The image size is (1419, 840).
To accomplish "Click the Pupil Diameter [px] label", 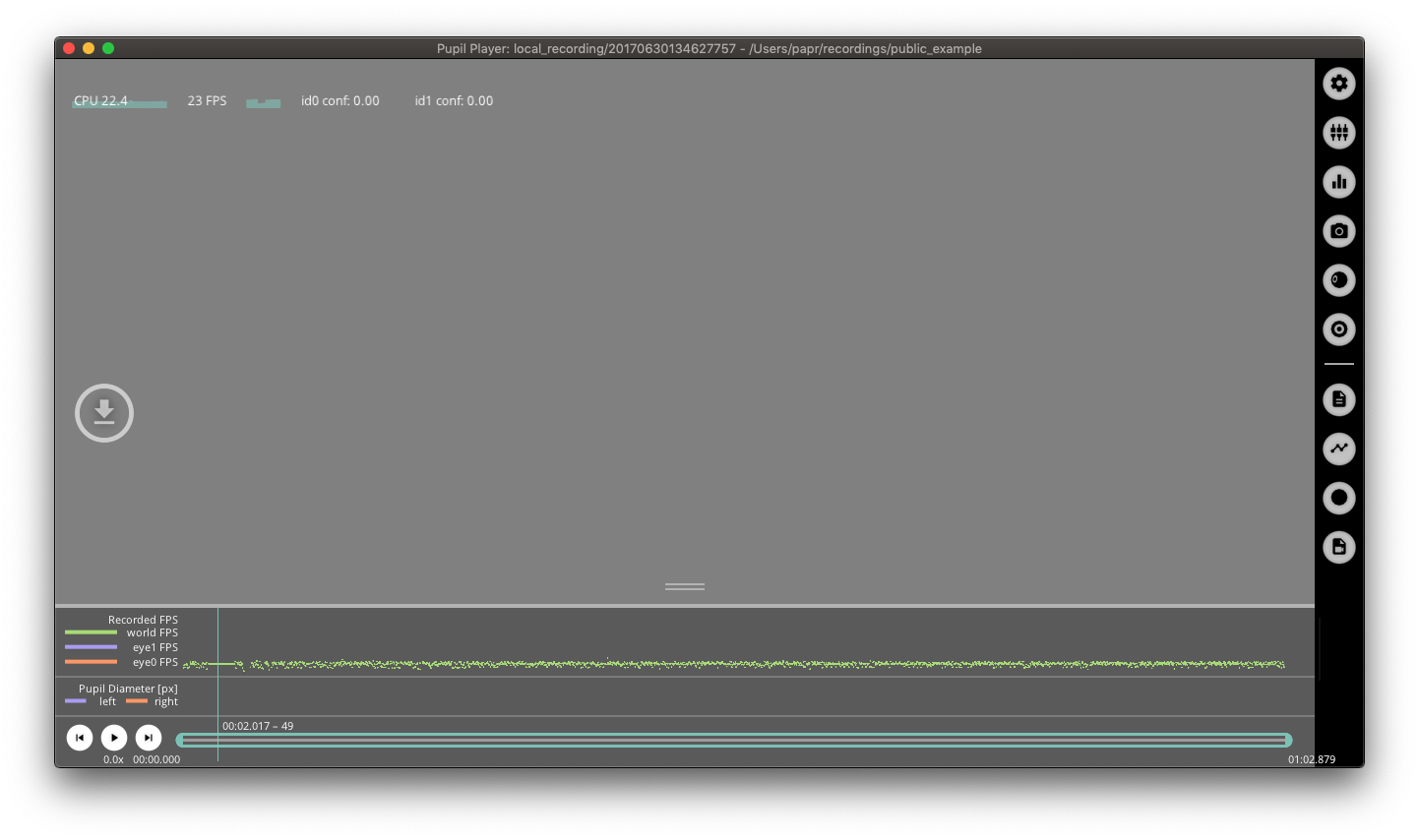I will (128, 689).
